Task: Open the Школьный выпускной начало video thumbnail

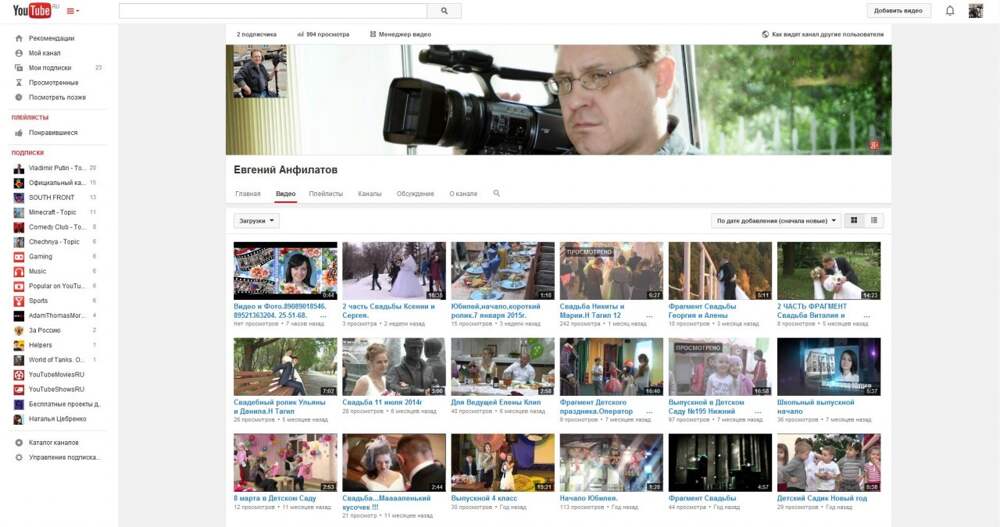Action: pyautogui.click(x=828, y=367)
